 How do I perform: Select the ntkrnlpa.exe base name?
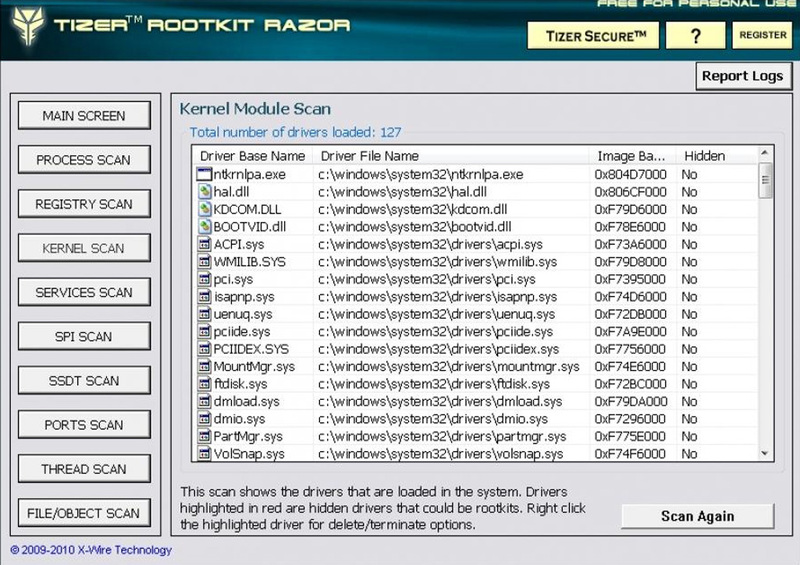tap(249, 175)
